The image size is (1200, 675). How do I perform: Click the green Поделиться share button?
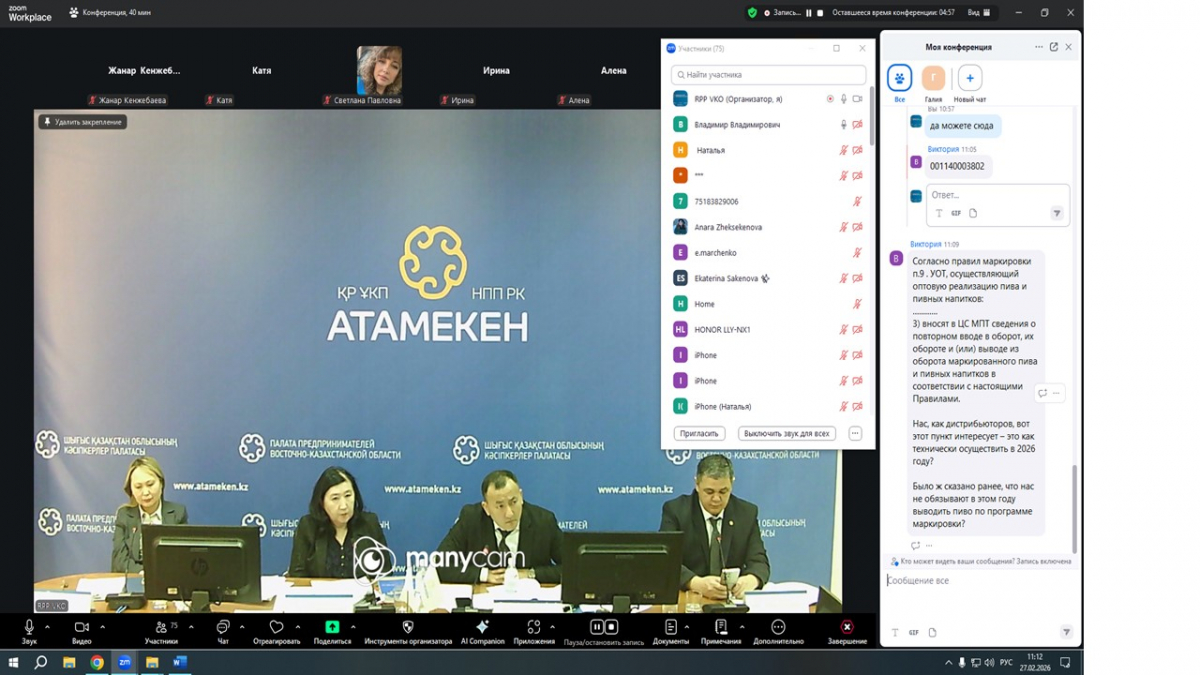tap(332, 627)
